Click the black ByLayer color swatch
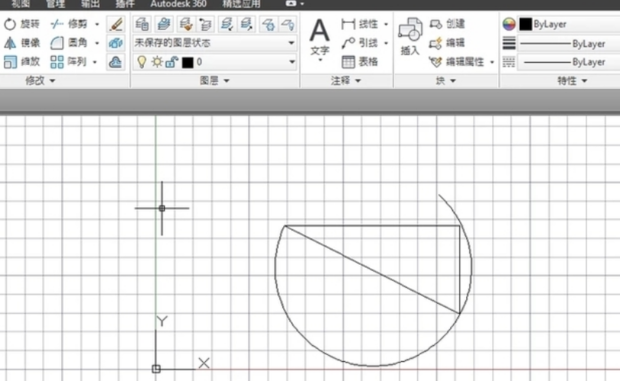 (x=525, y=24)
